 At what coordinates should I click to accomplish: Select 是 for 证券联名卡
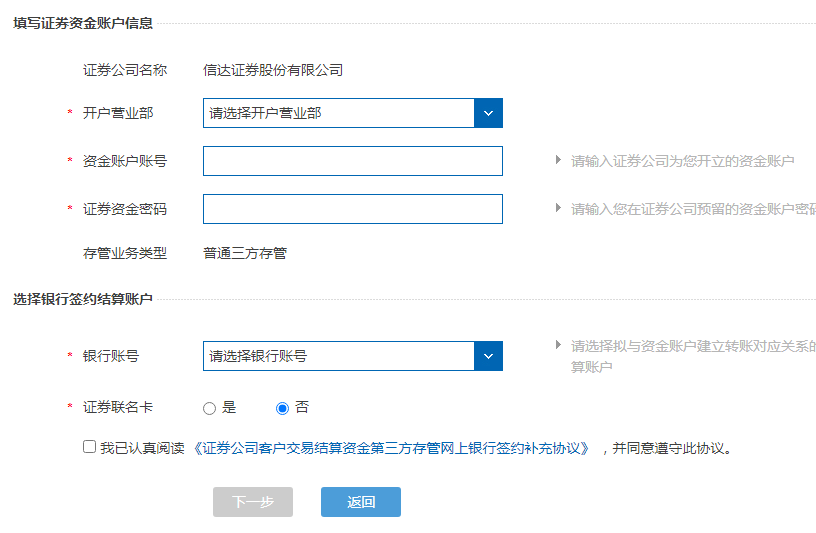[209, 408]
